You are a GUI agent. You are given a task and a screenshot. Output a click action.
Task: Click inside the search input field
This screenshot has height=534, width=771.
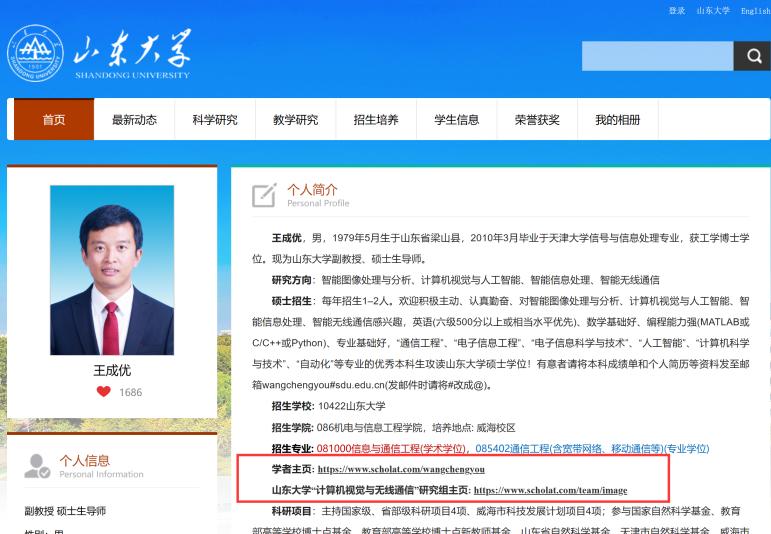657,57
